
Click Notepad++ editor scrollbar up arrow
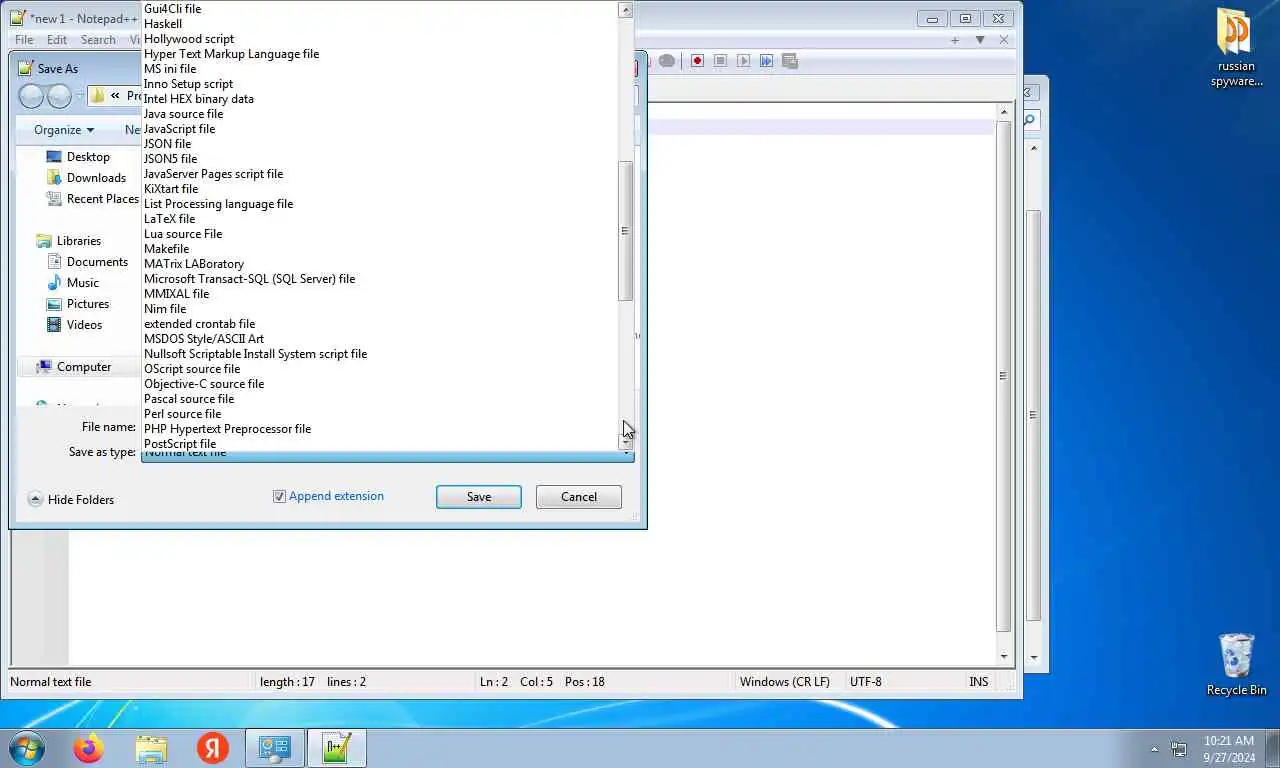tap(1005, 111)
